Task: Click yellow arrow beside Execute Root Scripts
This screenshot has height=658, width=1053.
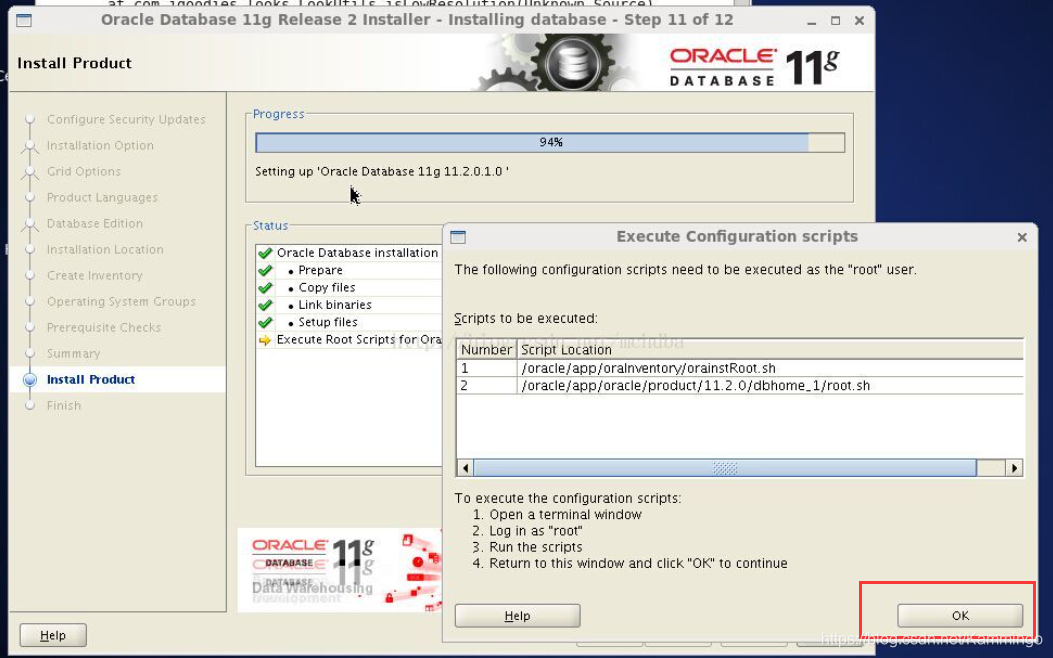Action: [x=265, y=340]
